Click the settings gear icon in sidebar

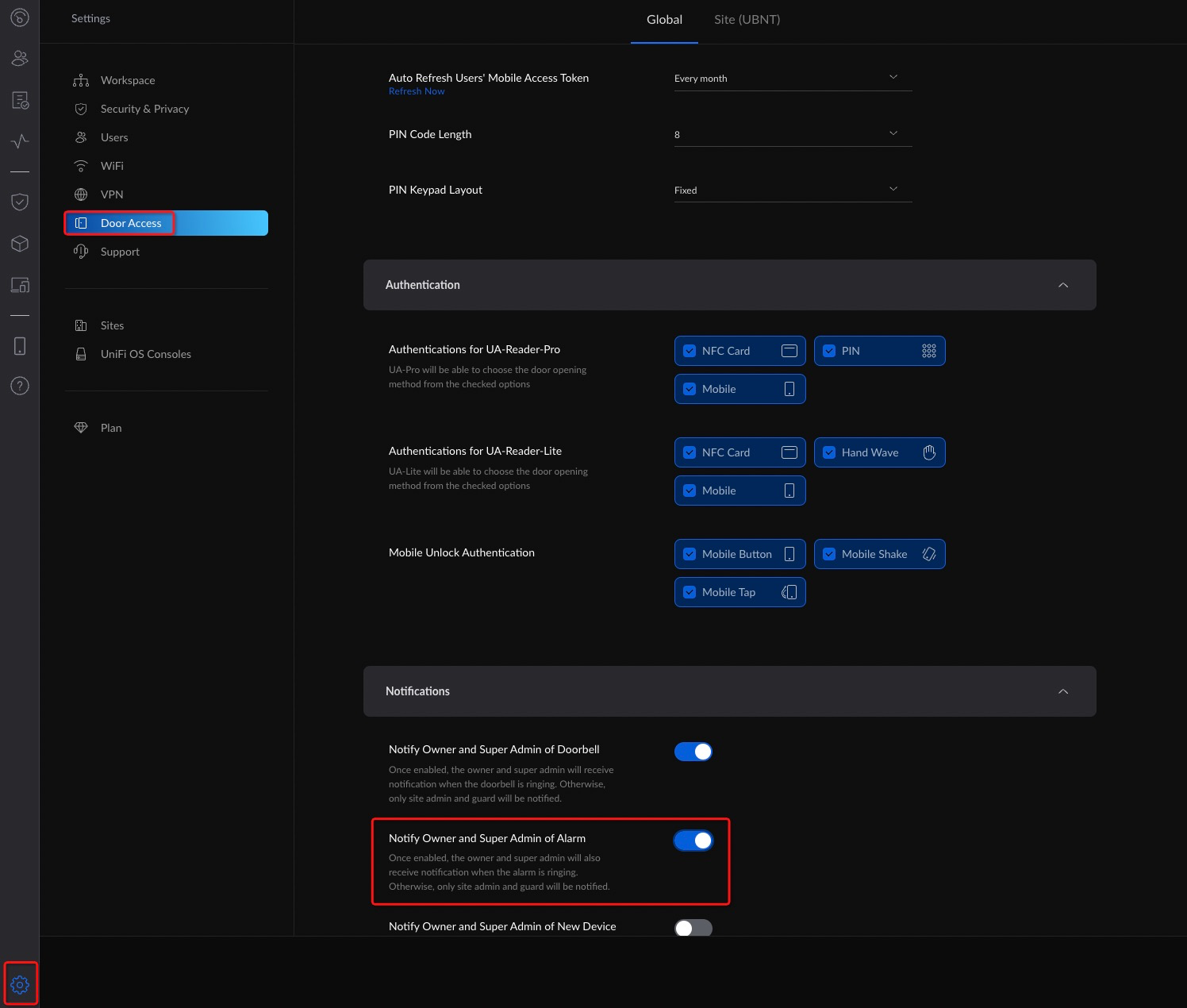[x=20, y=984]
